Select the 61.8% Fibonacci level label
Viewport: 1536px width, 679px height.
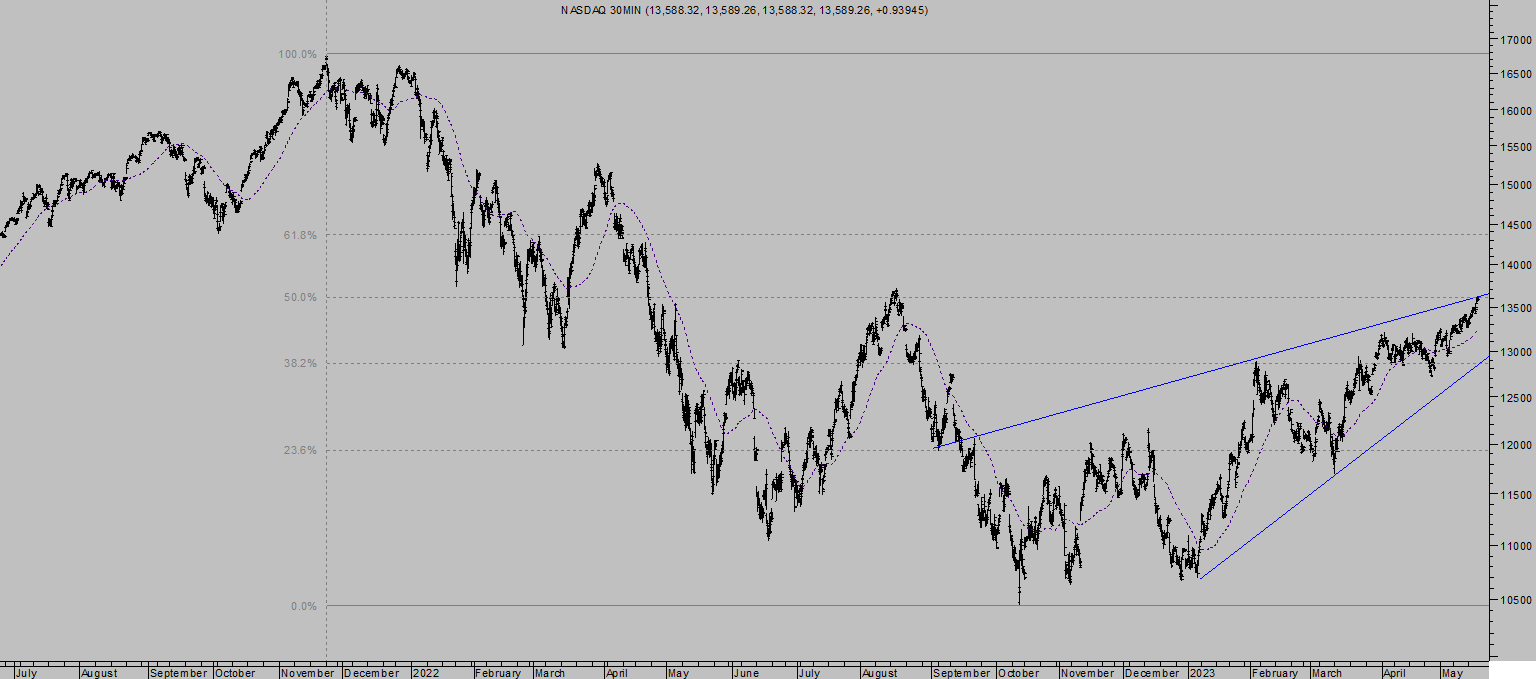point(302,235)
